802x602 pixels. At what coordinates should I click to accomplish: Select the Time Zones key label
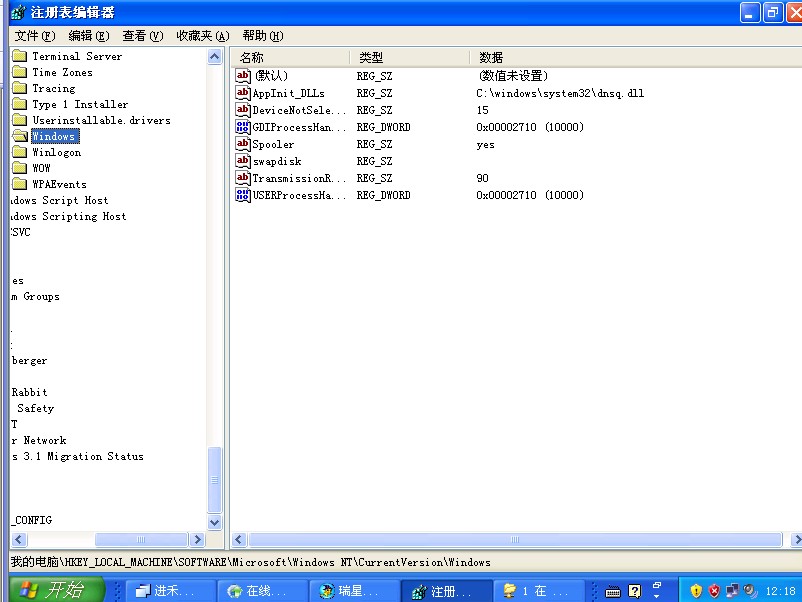coord(62,72)
